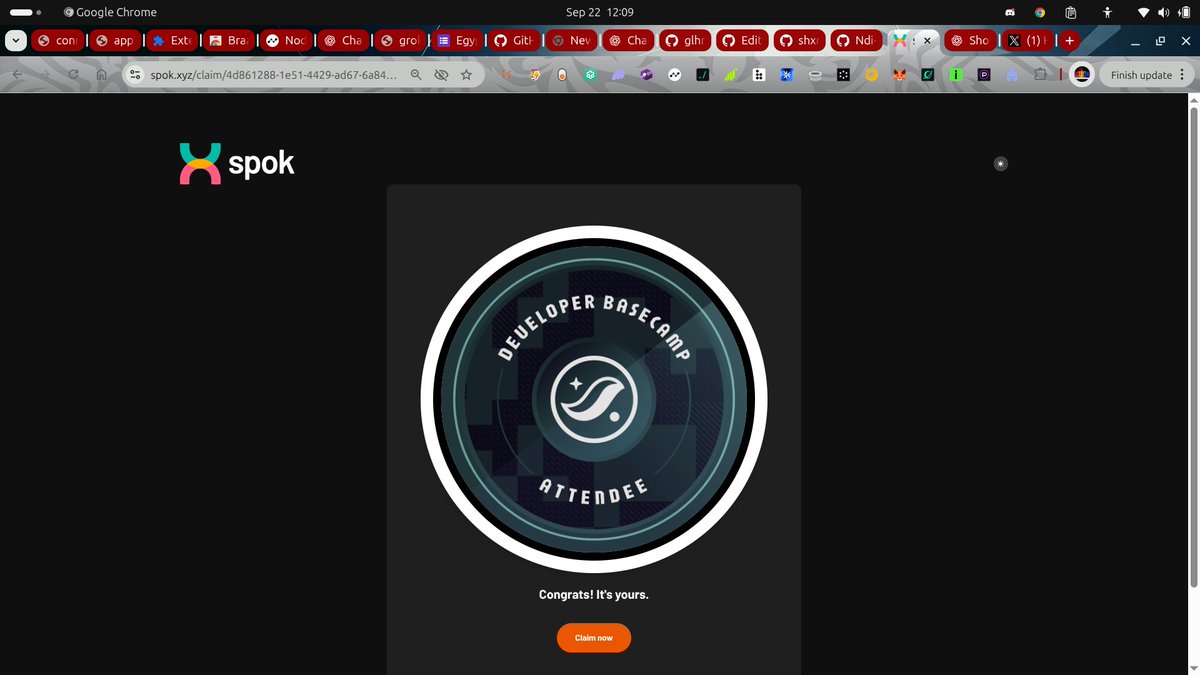Screen dimensions: 1200x675
Task: Switch to the X (1) tab
Action: (x=1028, y=41)
